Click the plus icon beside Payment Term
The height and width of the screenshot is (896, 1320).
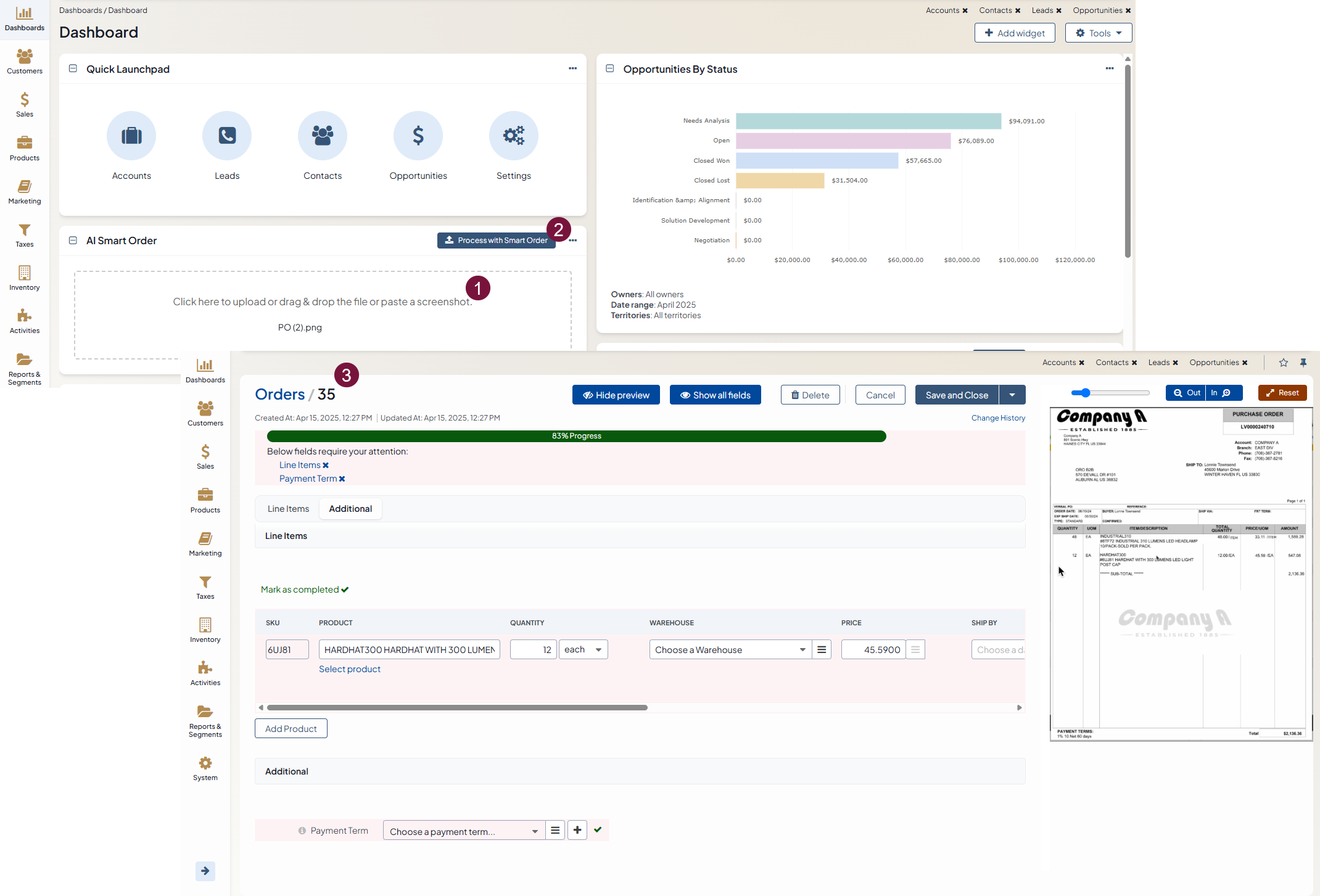577,830
